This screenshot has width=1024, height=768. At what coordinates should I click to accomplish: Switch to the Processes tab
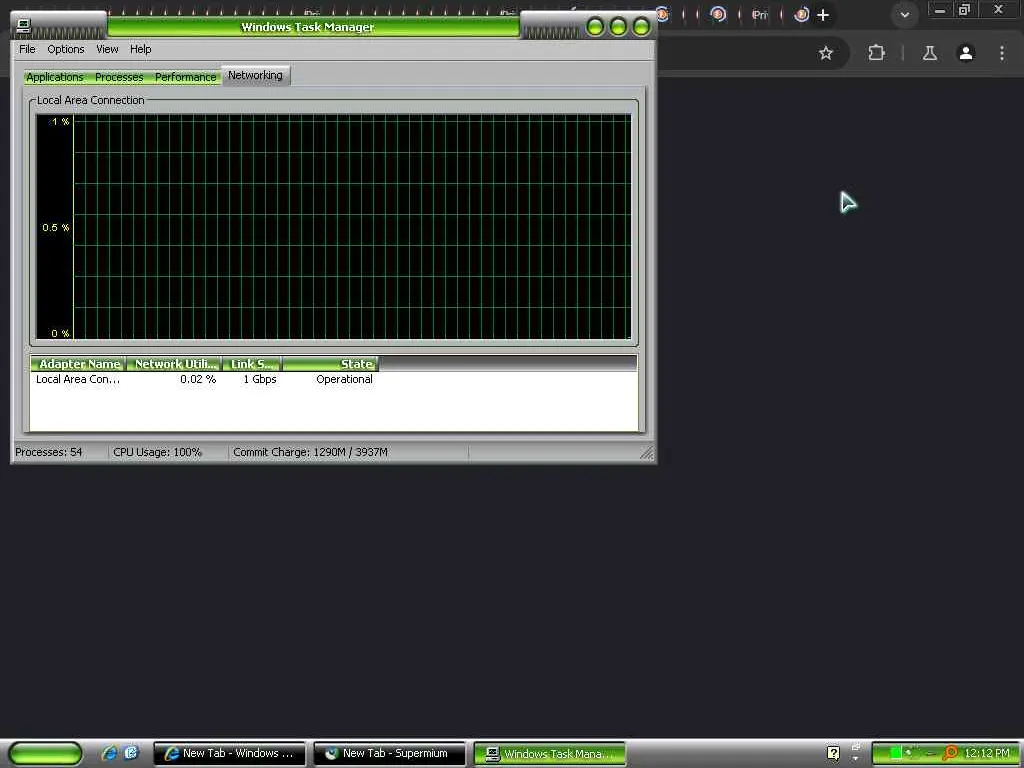point(119,77)
